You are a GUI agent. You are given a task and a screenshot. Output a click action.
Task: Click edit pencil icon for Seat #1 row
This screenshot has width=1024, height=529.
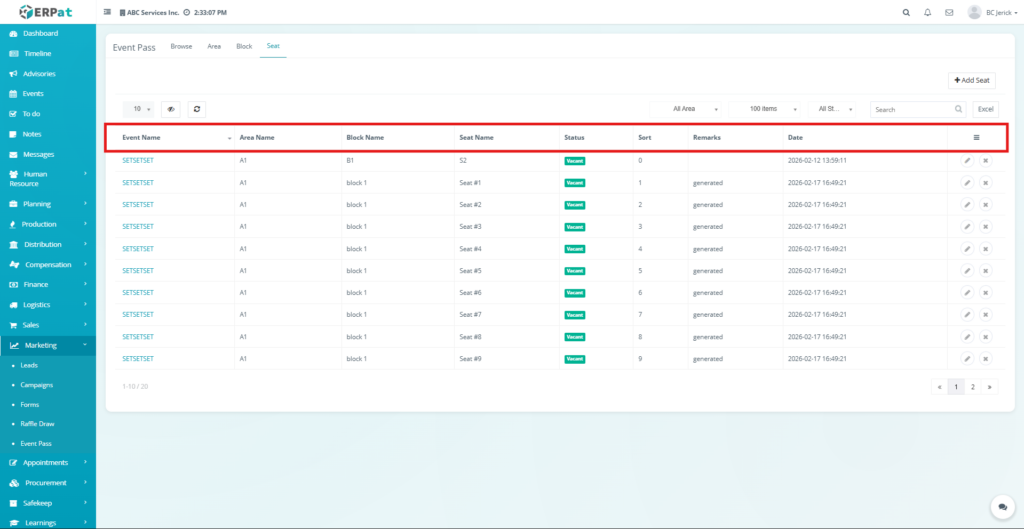point(967,183)
